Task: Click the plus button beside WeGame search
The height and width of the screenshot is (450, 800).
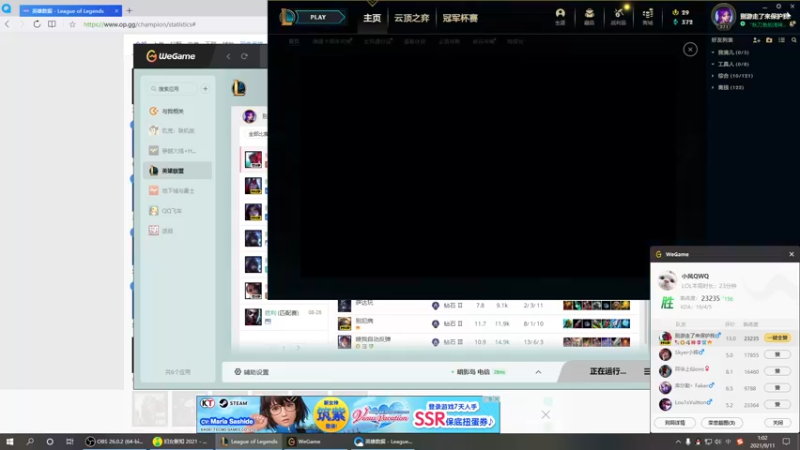Action: 205,89
